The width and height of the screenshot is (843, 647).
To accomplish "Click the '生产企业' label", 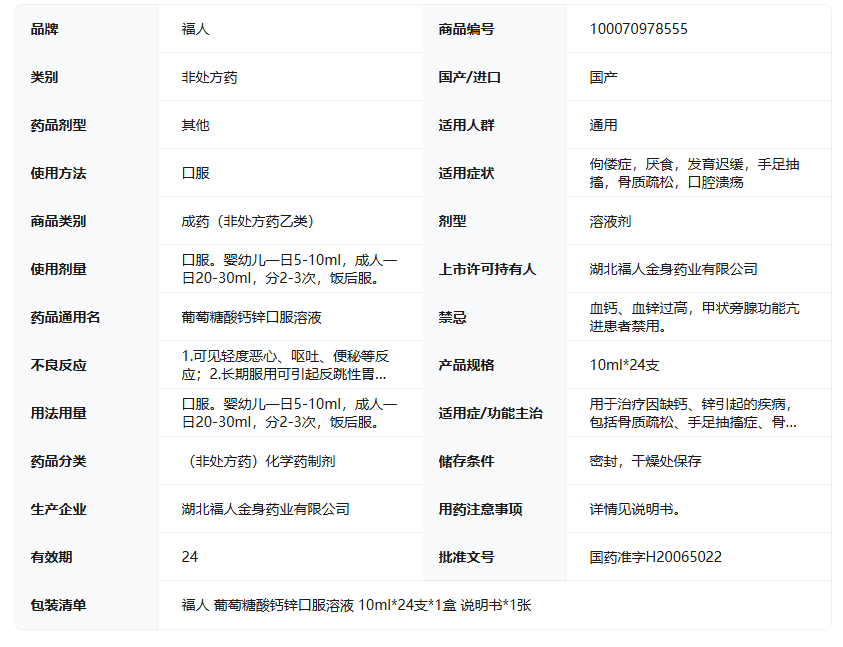I will tap(59, 509).
